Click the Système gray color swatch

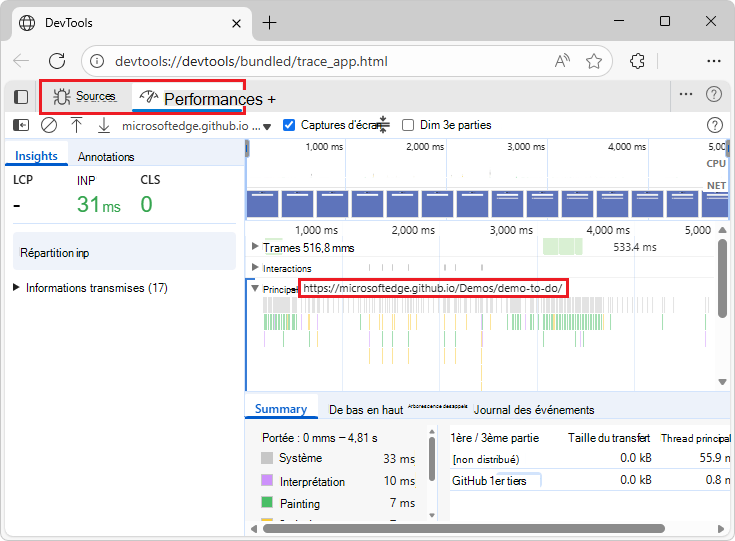[x=267, y=458]
